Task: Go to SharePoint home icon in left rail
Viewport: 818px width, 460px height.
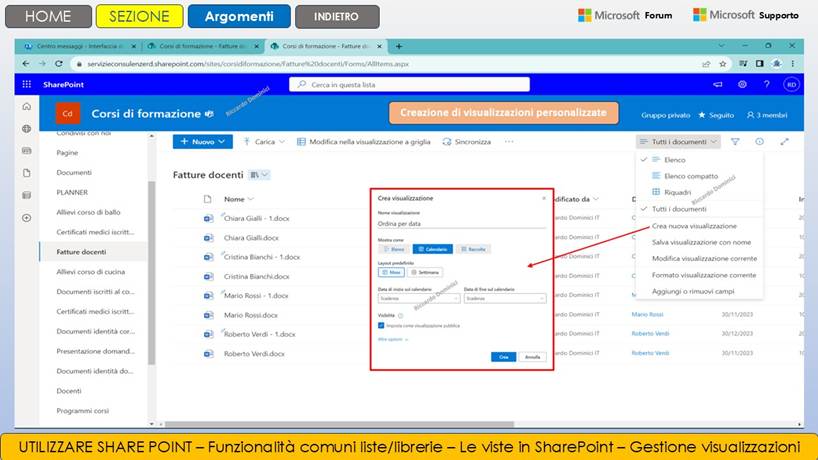Action: tap(27, 106)
